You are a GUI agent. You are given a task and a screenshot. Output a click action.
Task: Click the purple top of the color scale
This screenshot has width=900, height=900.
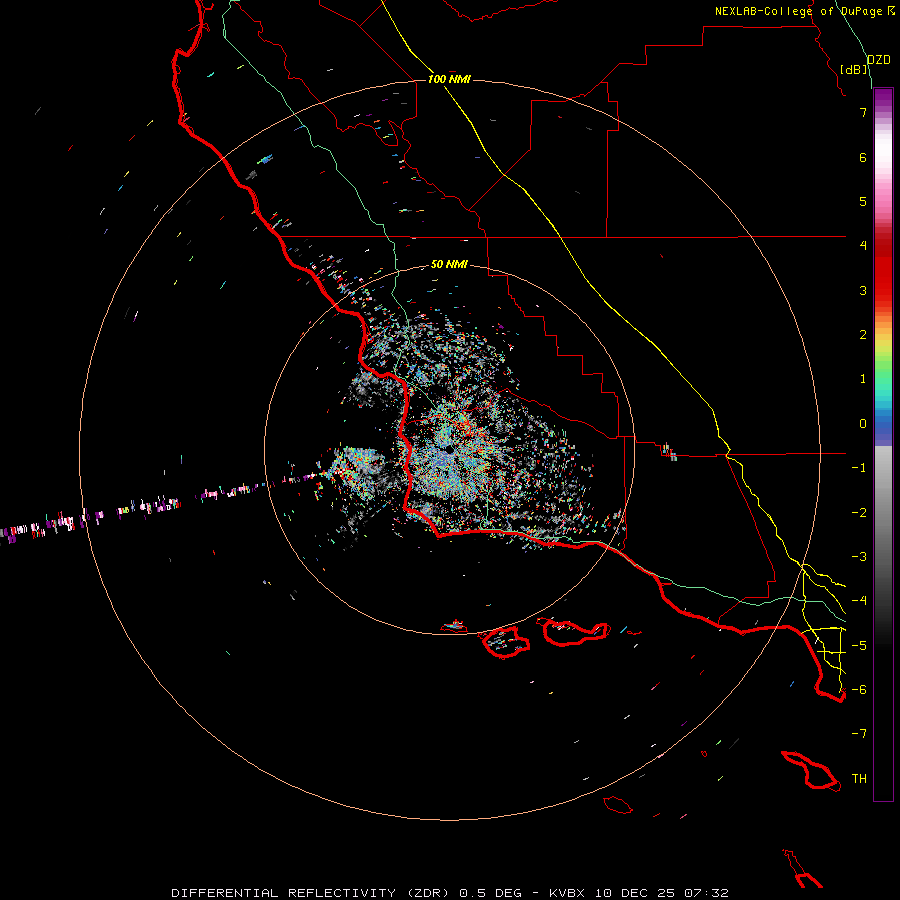[883, 98]
